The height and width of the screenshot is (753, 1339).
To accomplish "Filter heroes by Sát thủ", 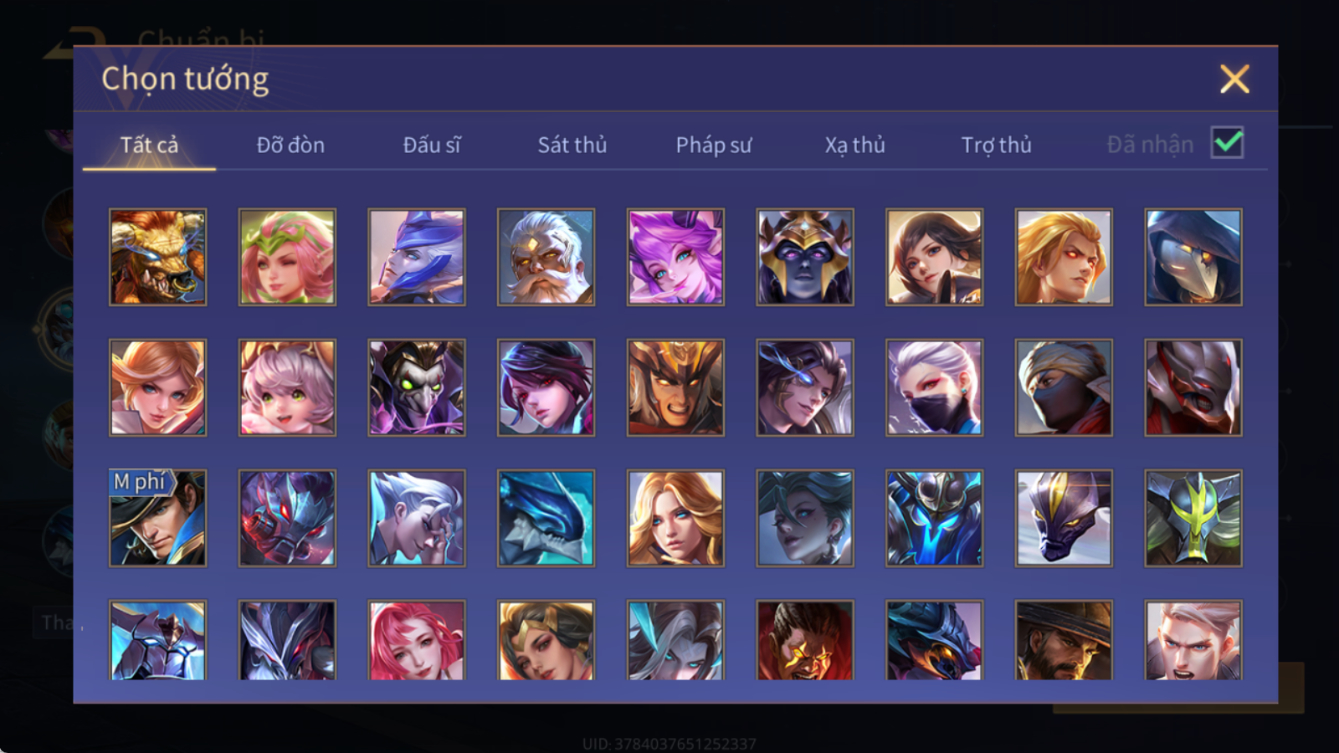I will [572, 145].
